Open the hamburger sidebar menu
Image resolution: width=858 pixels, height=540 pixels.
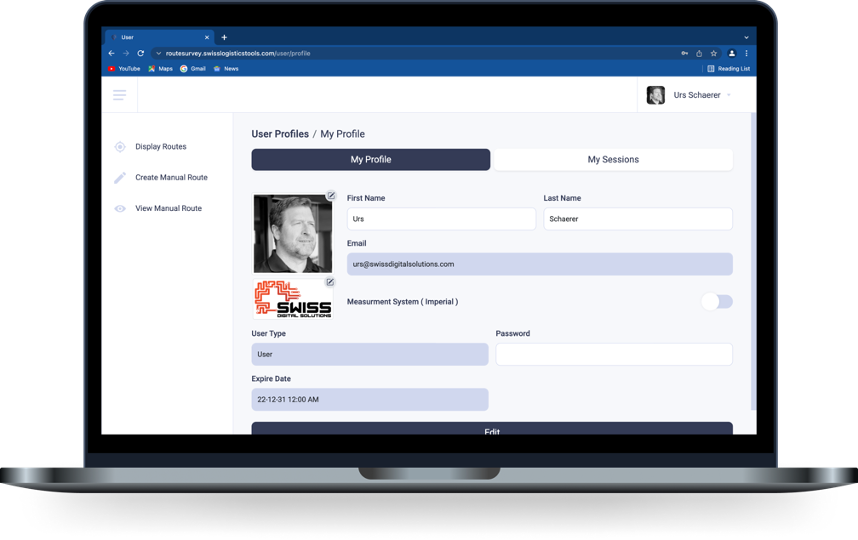tap(120, 95)
